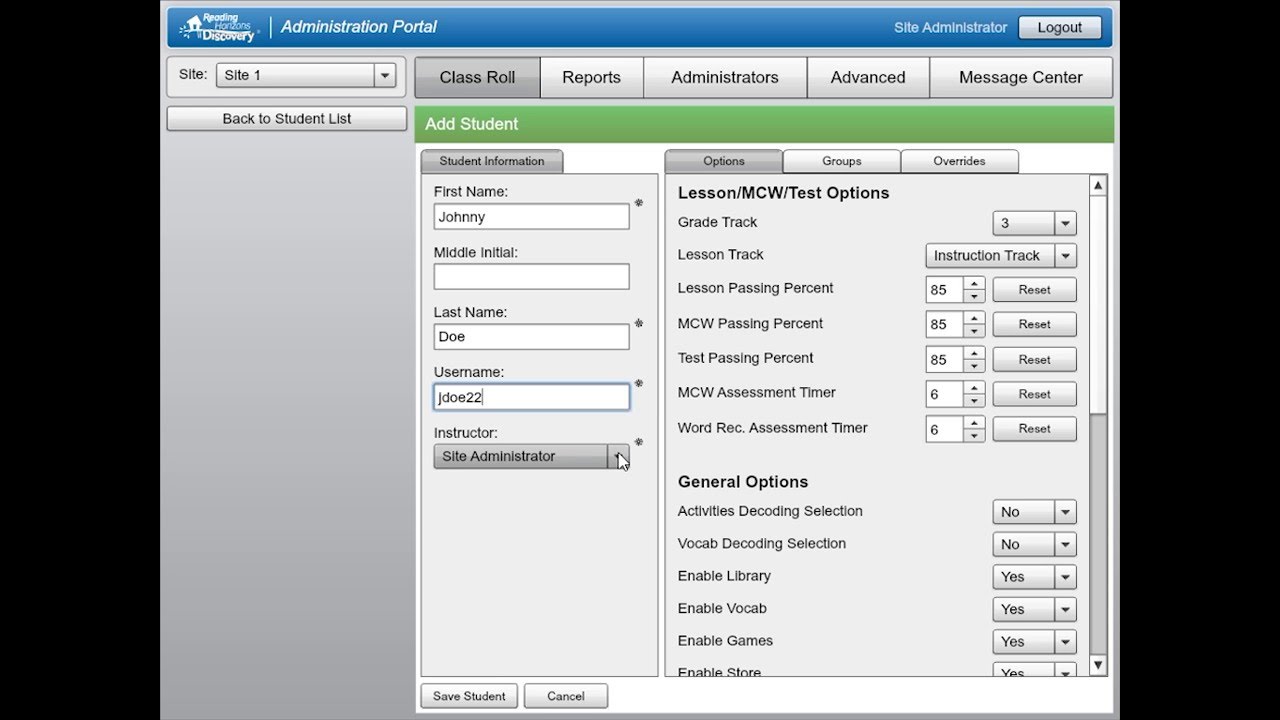The height and width of the screenshot is (720, 1280).
Task: Click the Word Rec. Assessment Timer field
Action: 944,429
